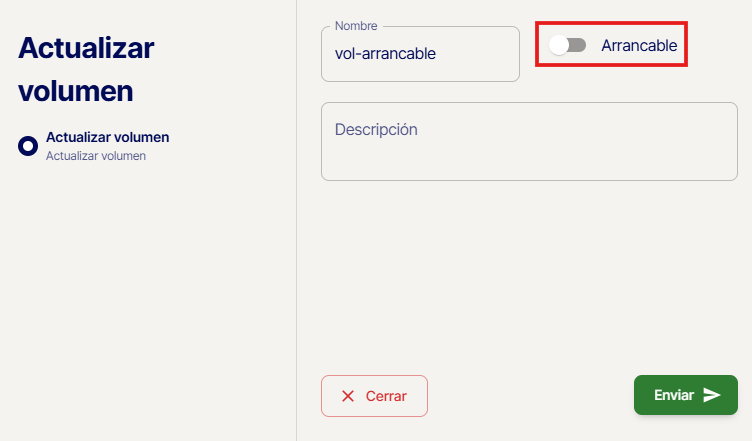Screen dimensions: 752x441
Task: Click the small Actualizar volumen step subtitle
Action: click(96, 156)
